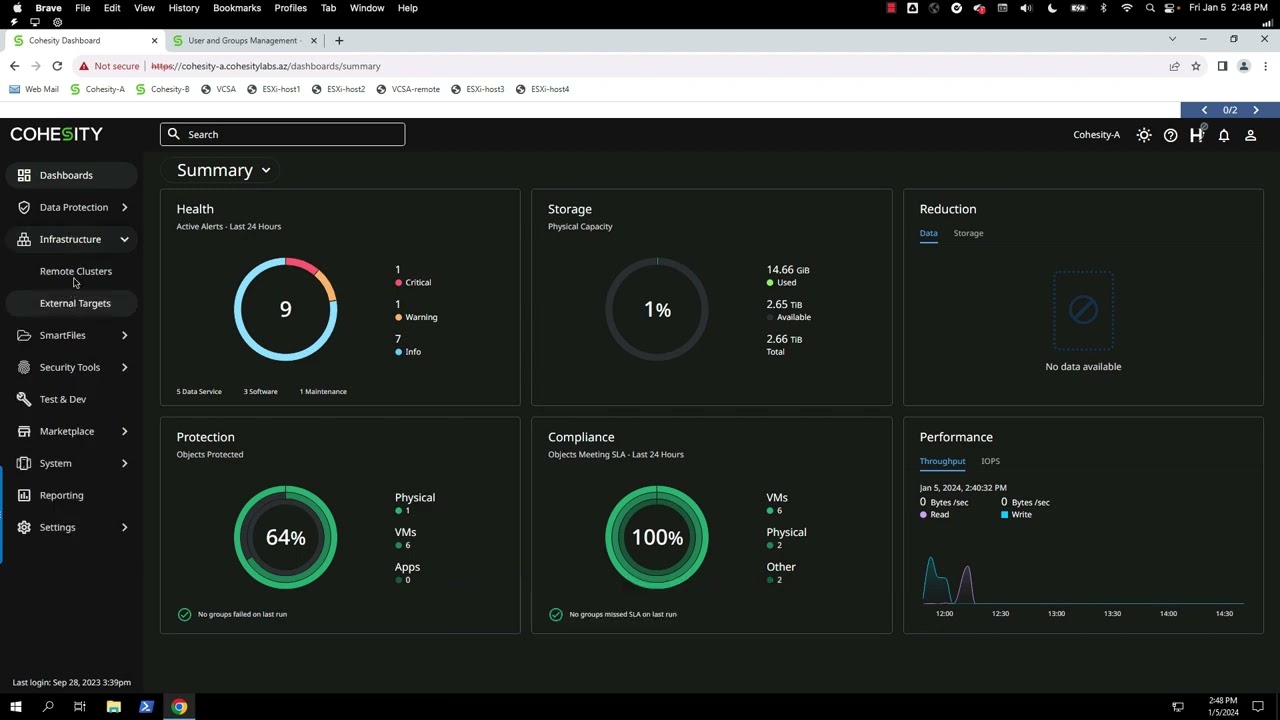
Task: Click the Security Tools fingerprint icon
Action: [24, 367]
